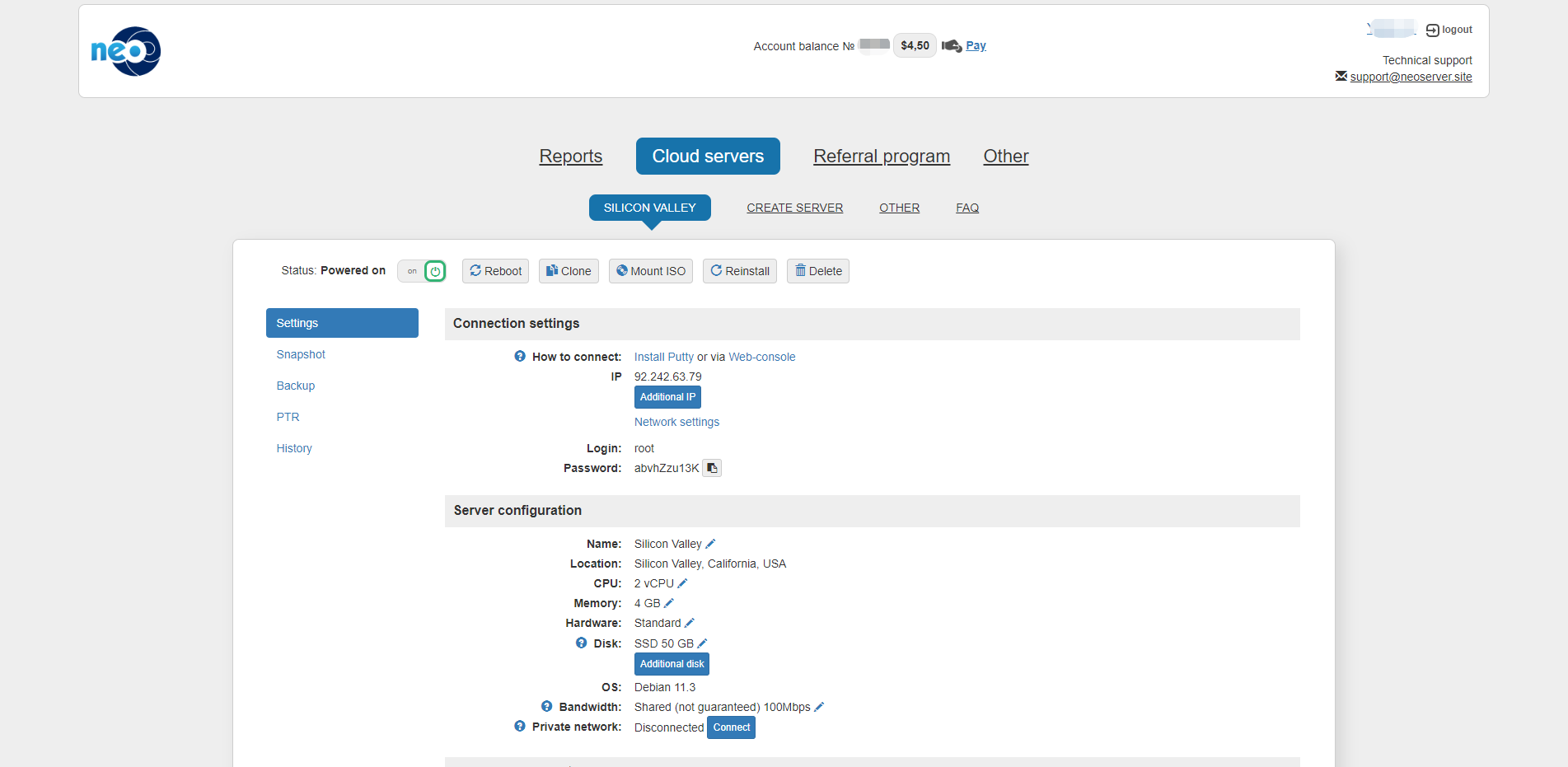This screenshot has height=767, width=1568.
Task: Open the Web-console link
Action: pyautogui.click(x=762, y=357)
